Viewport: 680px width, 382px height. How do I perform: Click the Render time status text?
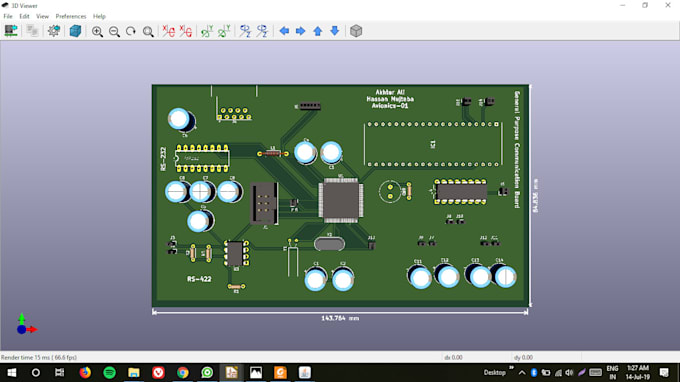click(39, 357)
